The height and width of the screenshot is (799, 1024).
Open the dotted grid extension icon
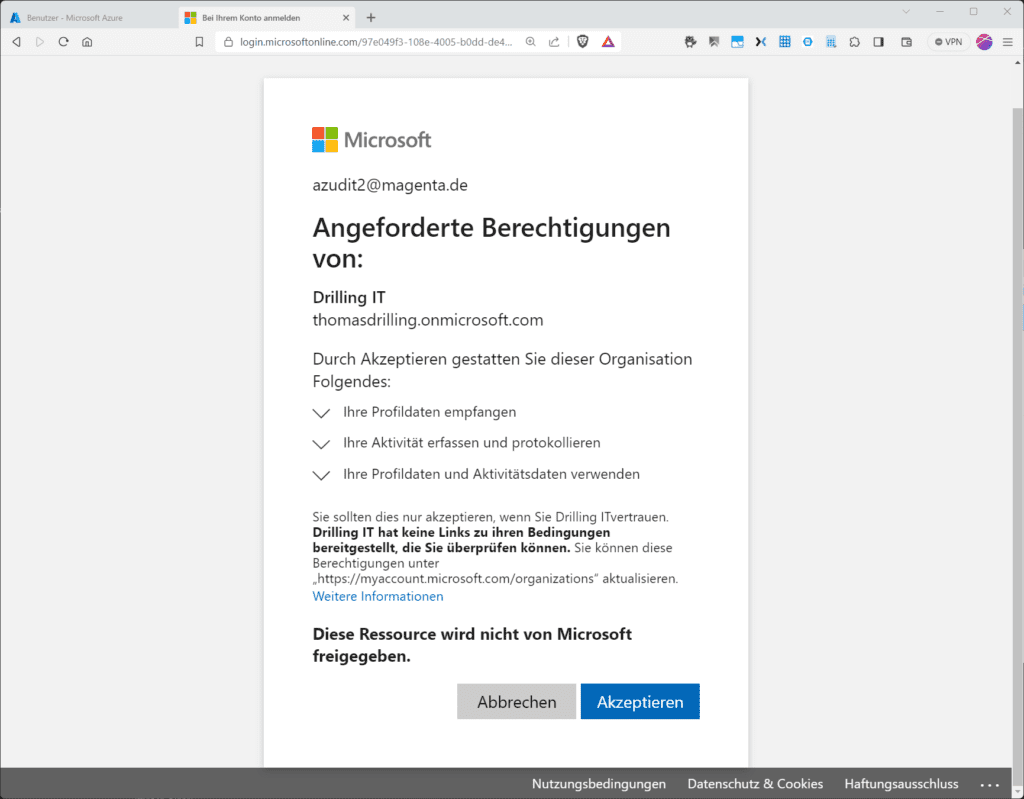coord(831,42)
